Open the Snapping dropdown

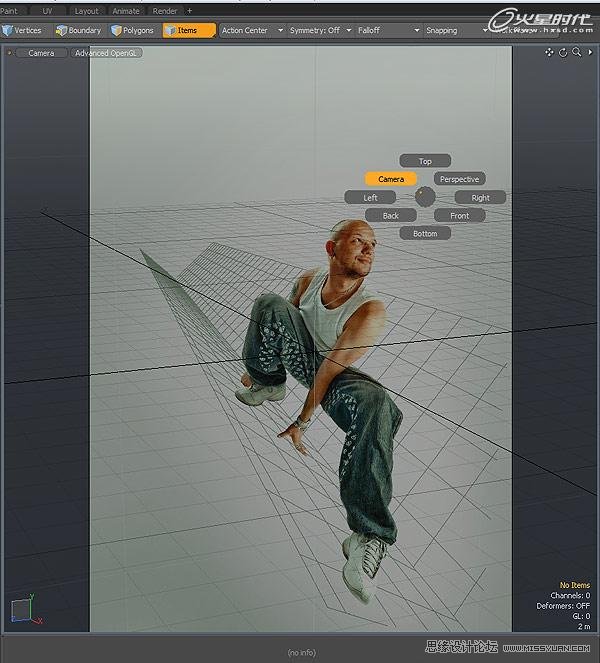(x=456, y=30)
